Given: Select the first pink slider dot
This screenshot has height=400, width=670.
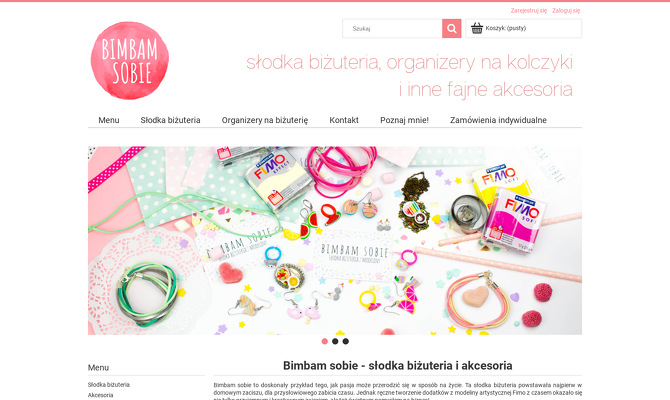Looking at the screenshot, I should 324,341.
